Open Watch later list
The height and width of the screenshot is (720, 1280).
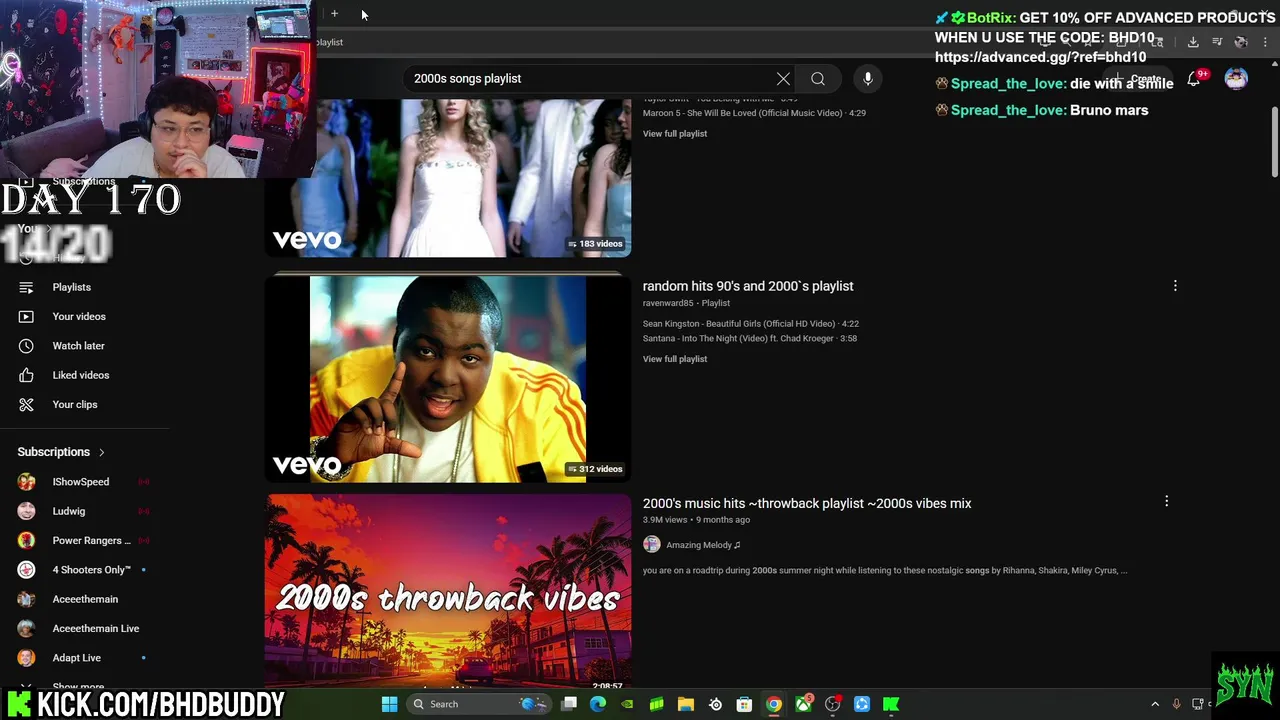(78, 346)
